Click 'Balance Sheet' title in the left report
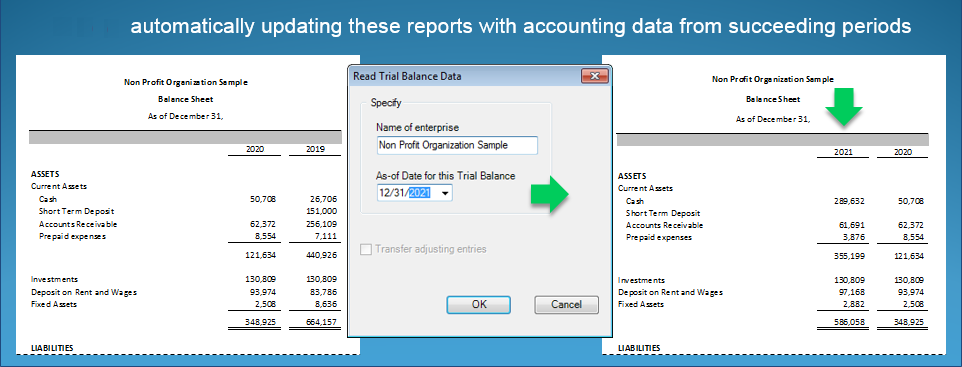 (185, 99)
